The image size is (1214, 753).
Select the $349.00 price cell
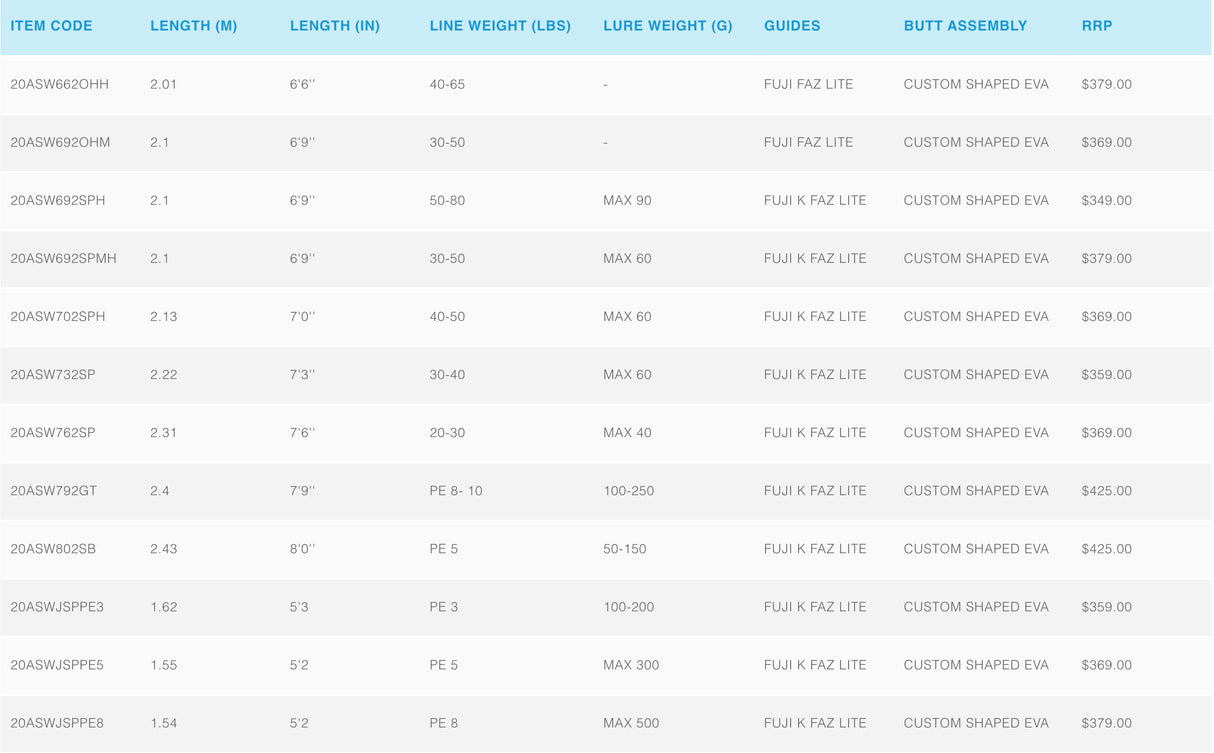[x=1106, y=200]
